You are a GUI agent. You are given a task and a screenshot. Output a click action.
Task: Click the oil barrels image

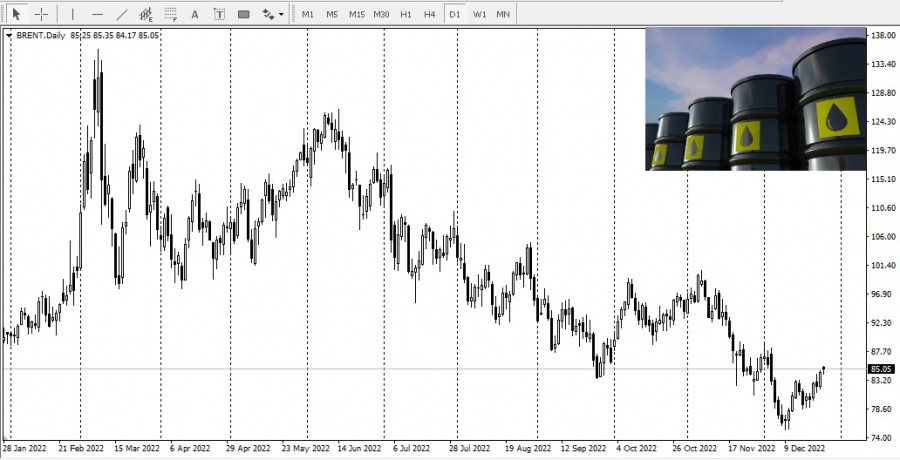pos(755,98)
